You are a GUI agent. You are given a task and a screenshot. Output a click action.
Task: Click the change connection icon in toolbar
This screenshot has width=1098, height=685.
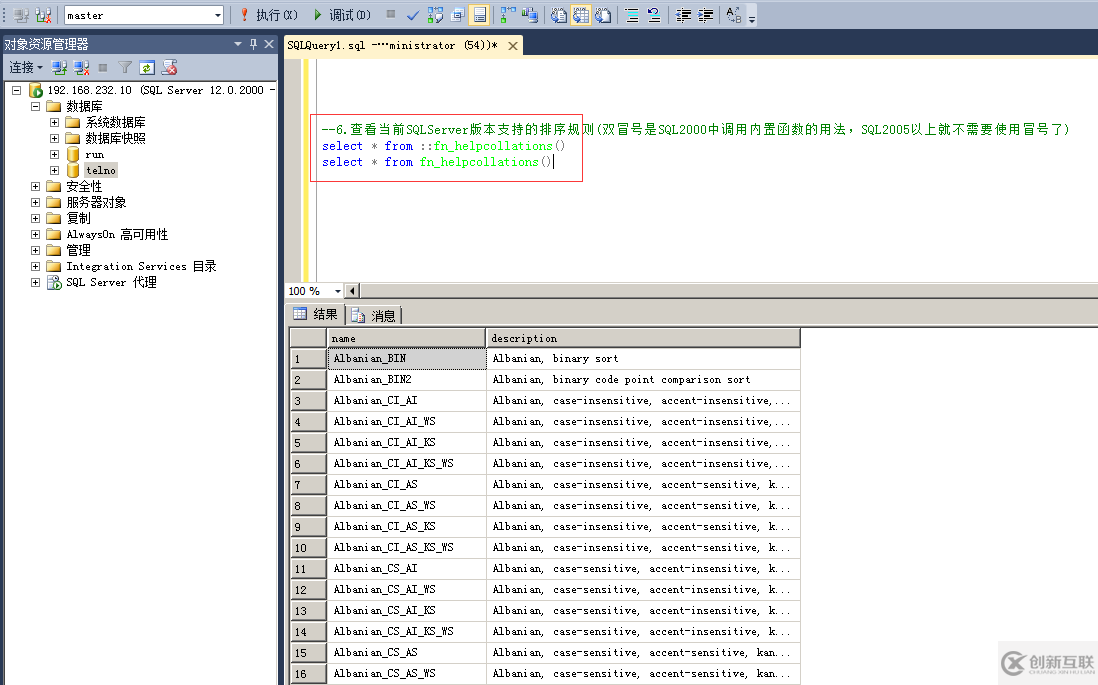pos(44,15)
